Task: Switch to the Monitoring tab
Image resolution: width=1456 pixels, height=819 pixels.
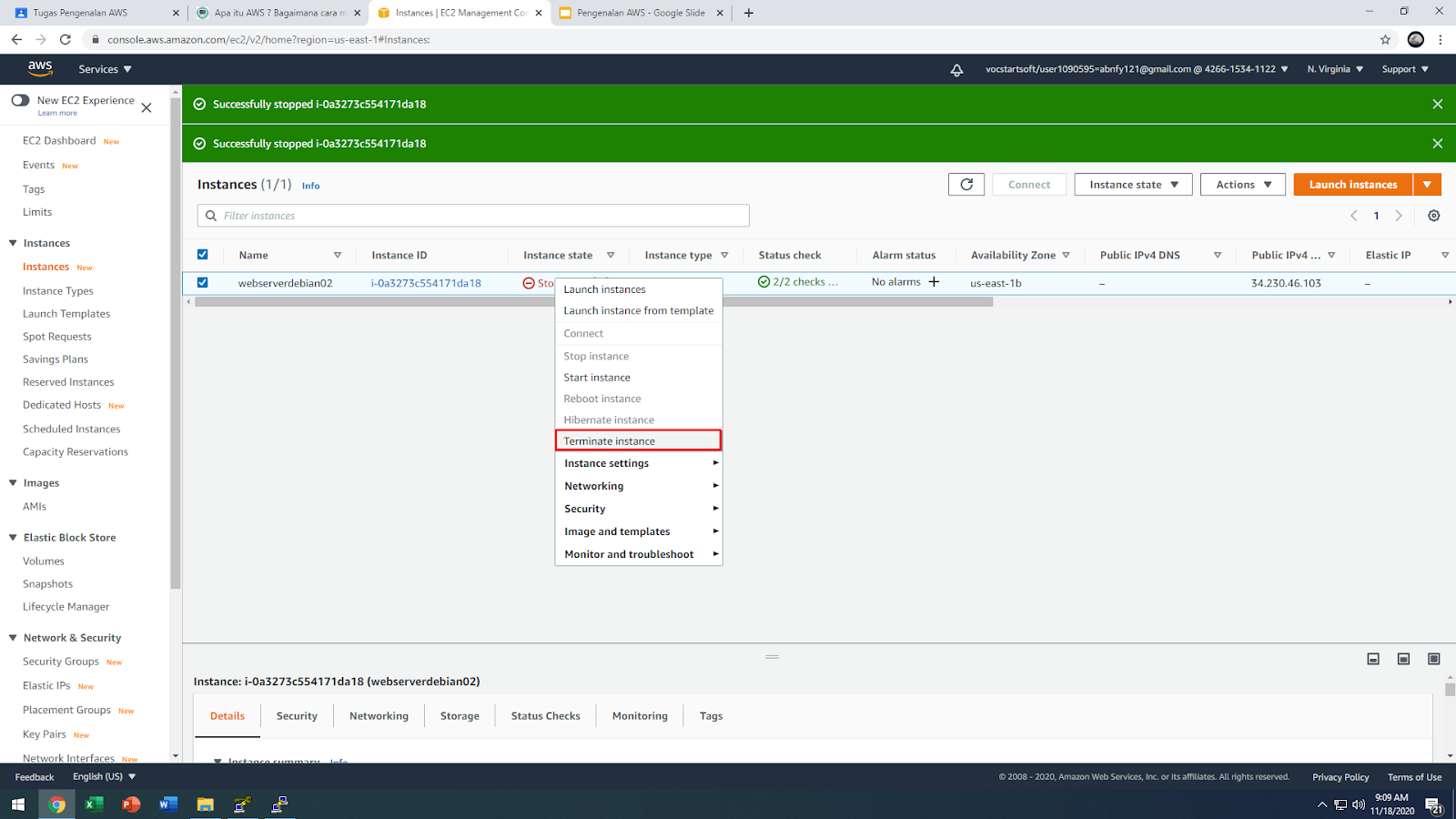Action: click(x=640, y=716)
